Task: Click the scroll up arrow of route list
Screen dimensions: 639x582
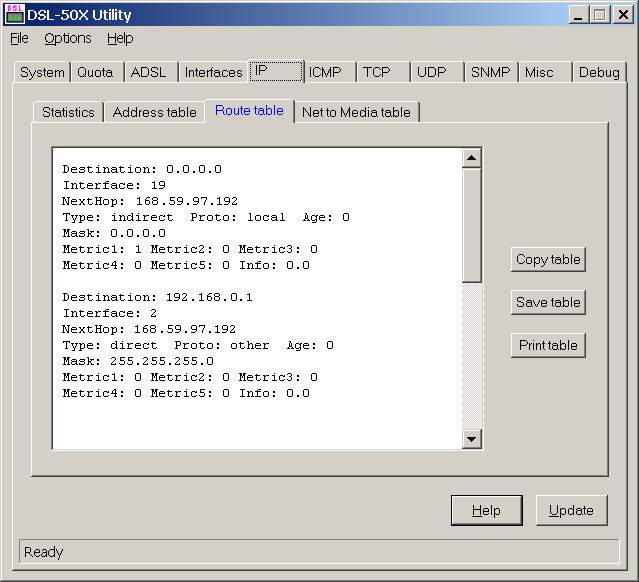Action: click(472, 158)
